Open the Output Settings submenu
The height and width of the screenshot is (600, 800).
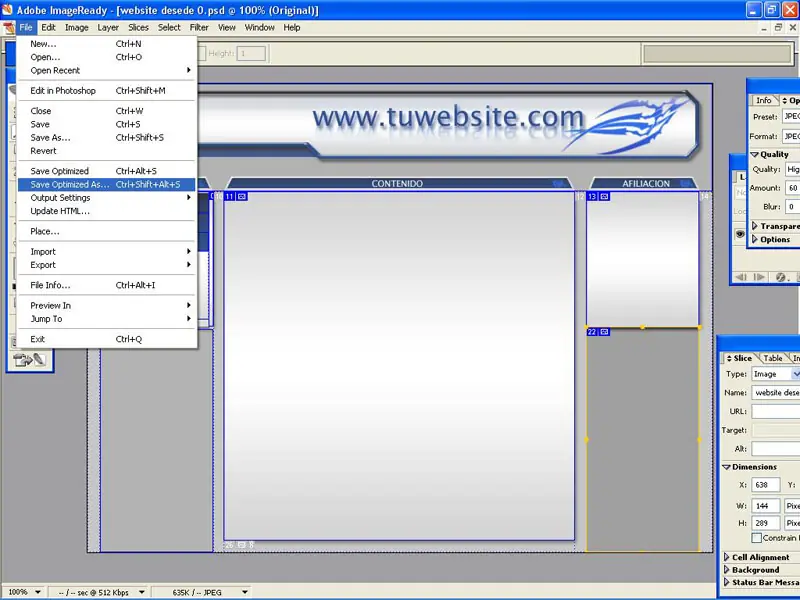pos(106,197)
